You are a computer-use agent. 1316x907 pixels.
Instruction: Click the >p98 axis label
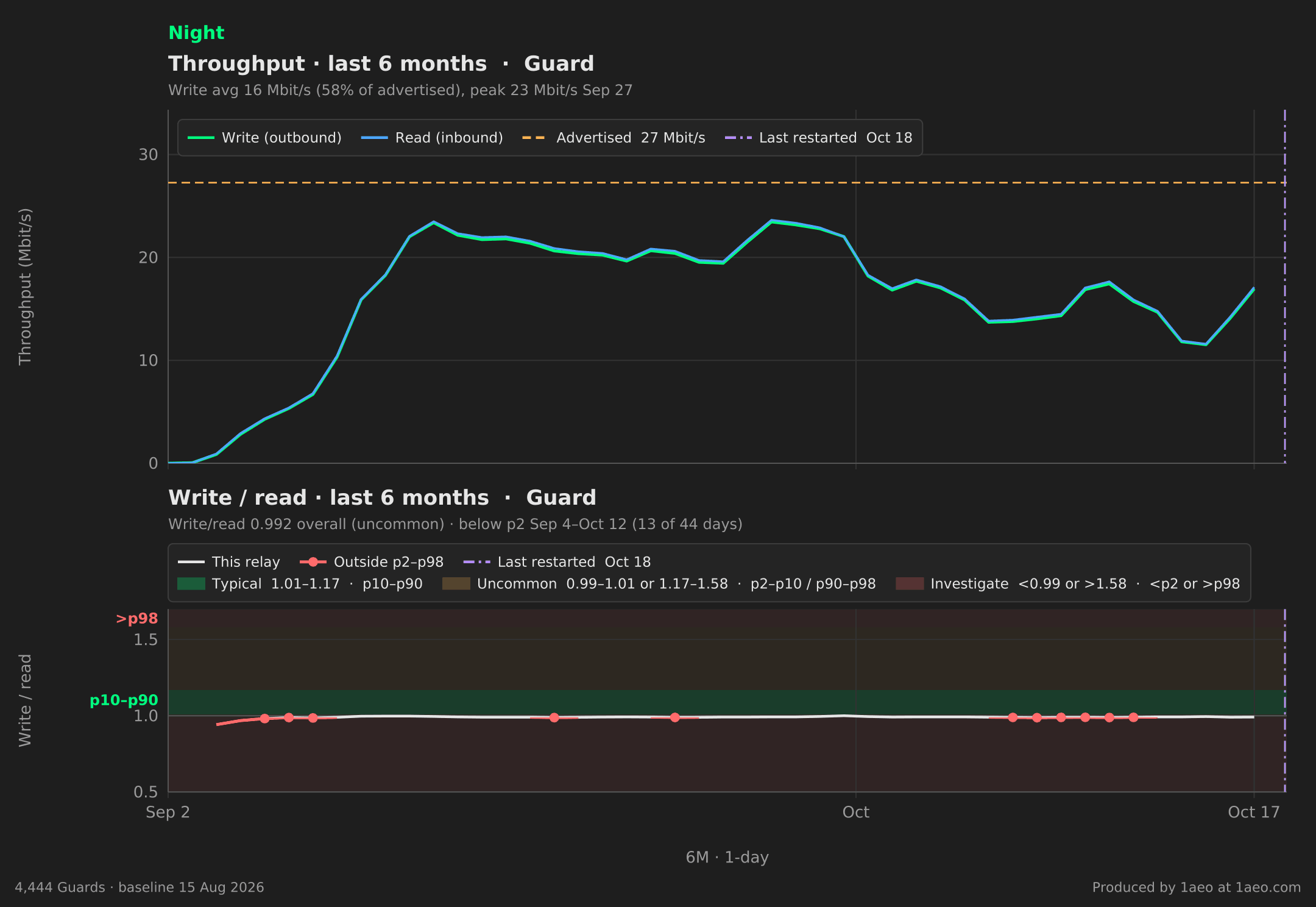[137, 619]
